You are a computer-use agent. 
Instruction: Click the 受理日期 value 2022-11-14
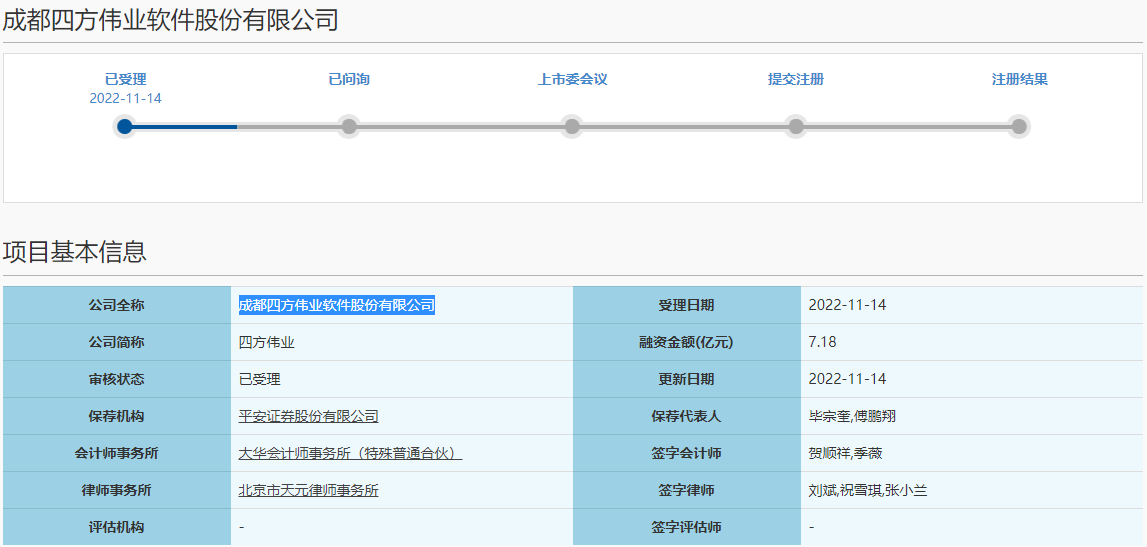pyautogui.click(x=847, y=305)
